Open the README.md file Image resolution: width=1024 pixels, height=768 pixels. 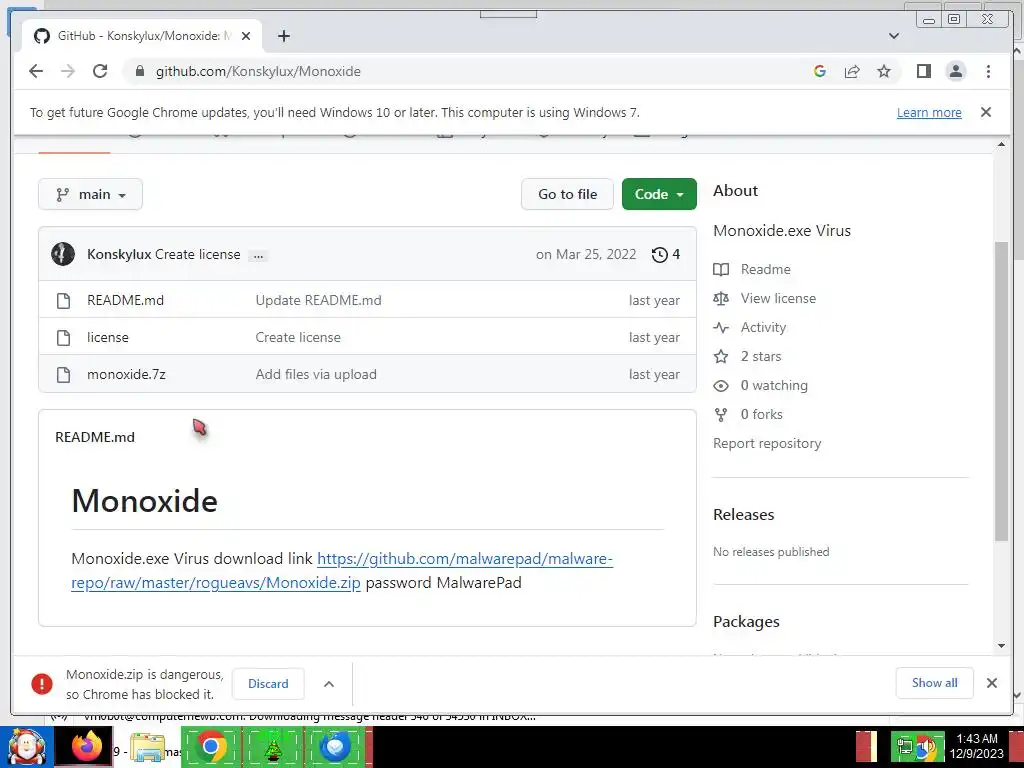click(x=125, y=300)
